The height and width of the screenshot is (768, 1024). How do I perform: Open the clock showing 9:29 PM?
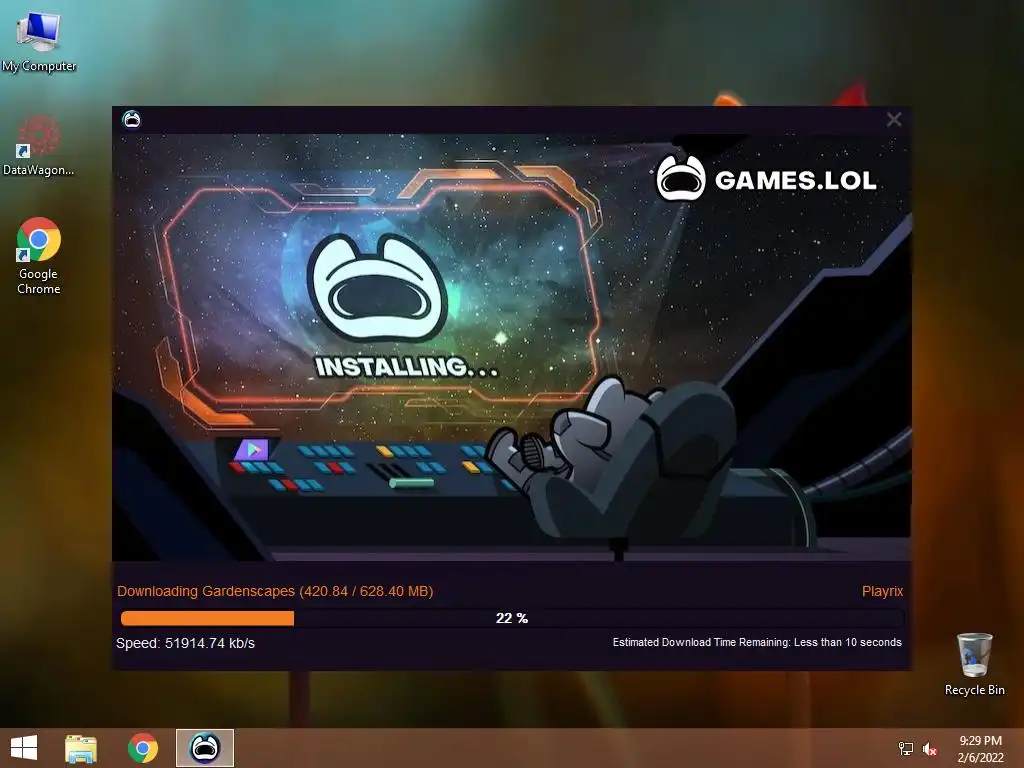point(980,748)
